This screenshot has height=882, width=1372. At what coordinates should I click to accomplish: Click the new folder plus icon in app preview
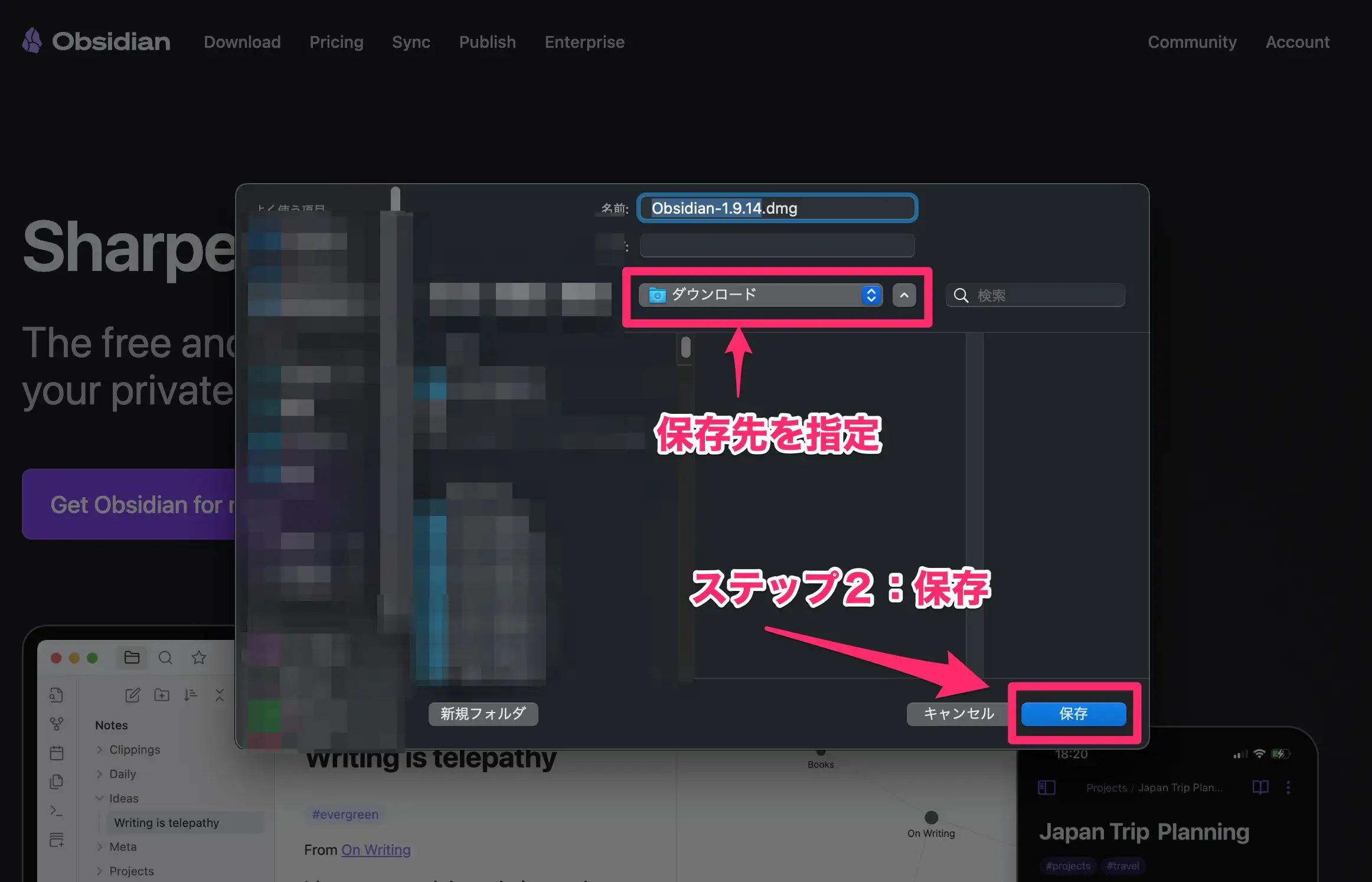point(162,695)
